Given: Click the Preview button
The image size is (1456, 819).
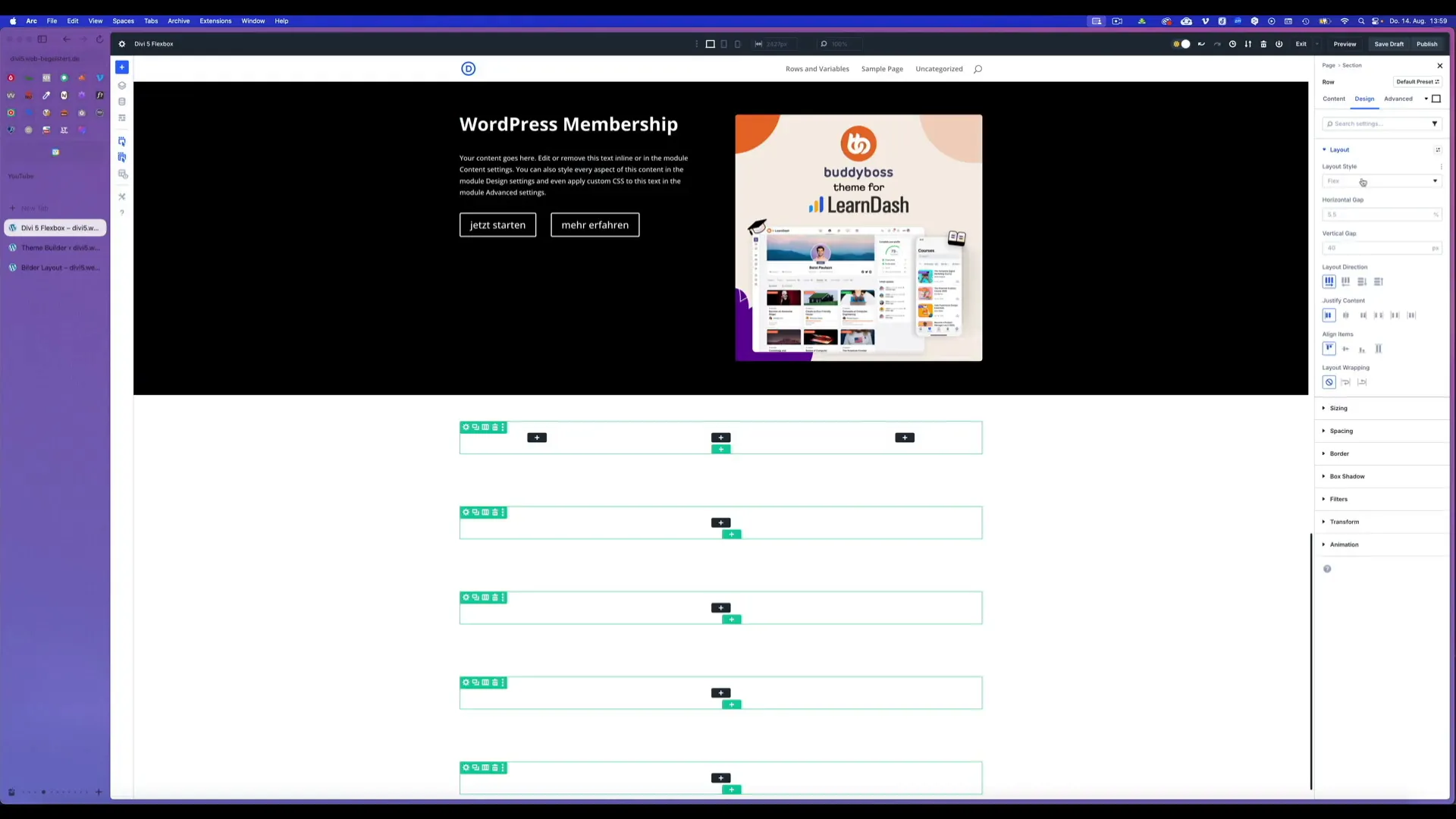Looking at the screenshot, I should click(1345, 44).
